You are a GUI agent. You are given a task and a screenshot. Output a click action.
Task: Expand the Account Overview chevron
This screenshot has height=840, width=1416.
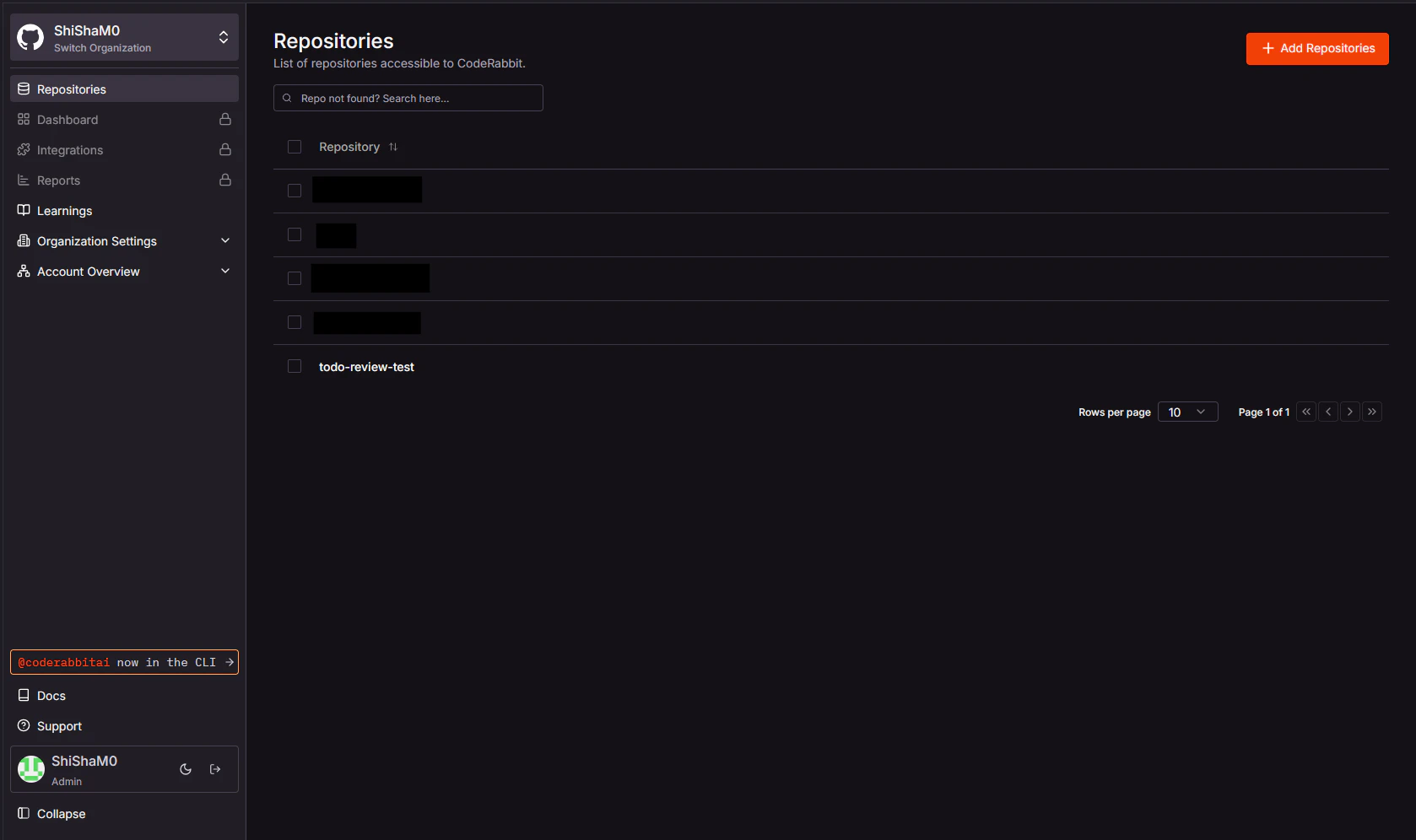[x=225, y=271]
